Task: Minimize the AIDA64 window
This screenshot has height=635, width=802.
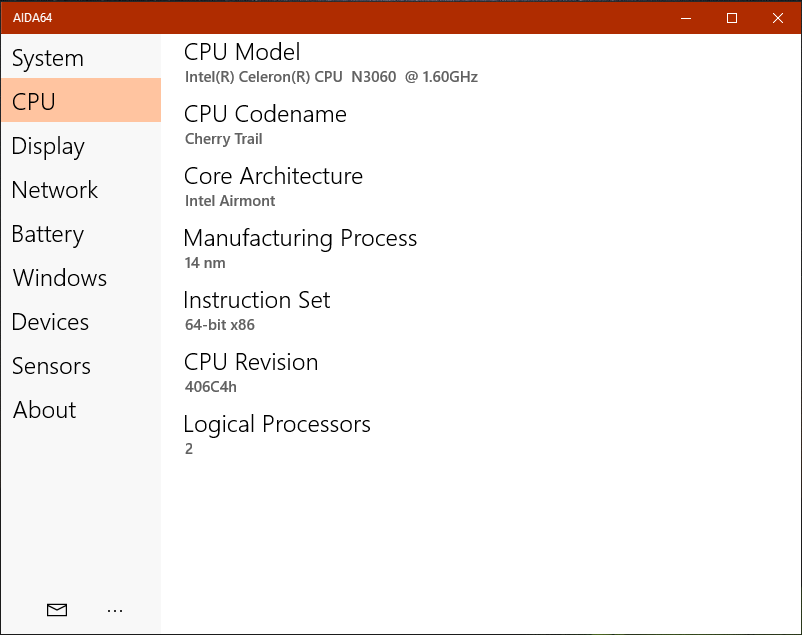Action: [686, 18]
